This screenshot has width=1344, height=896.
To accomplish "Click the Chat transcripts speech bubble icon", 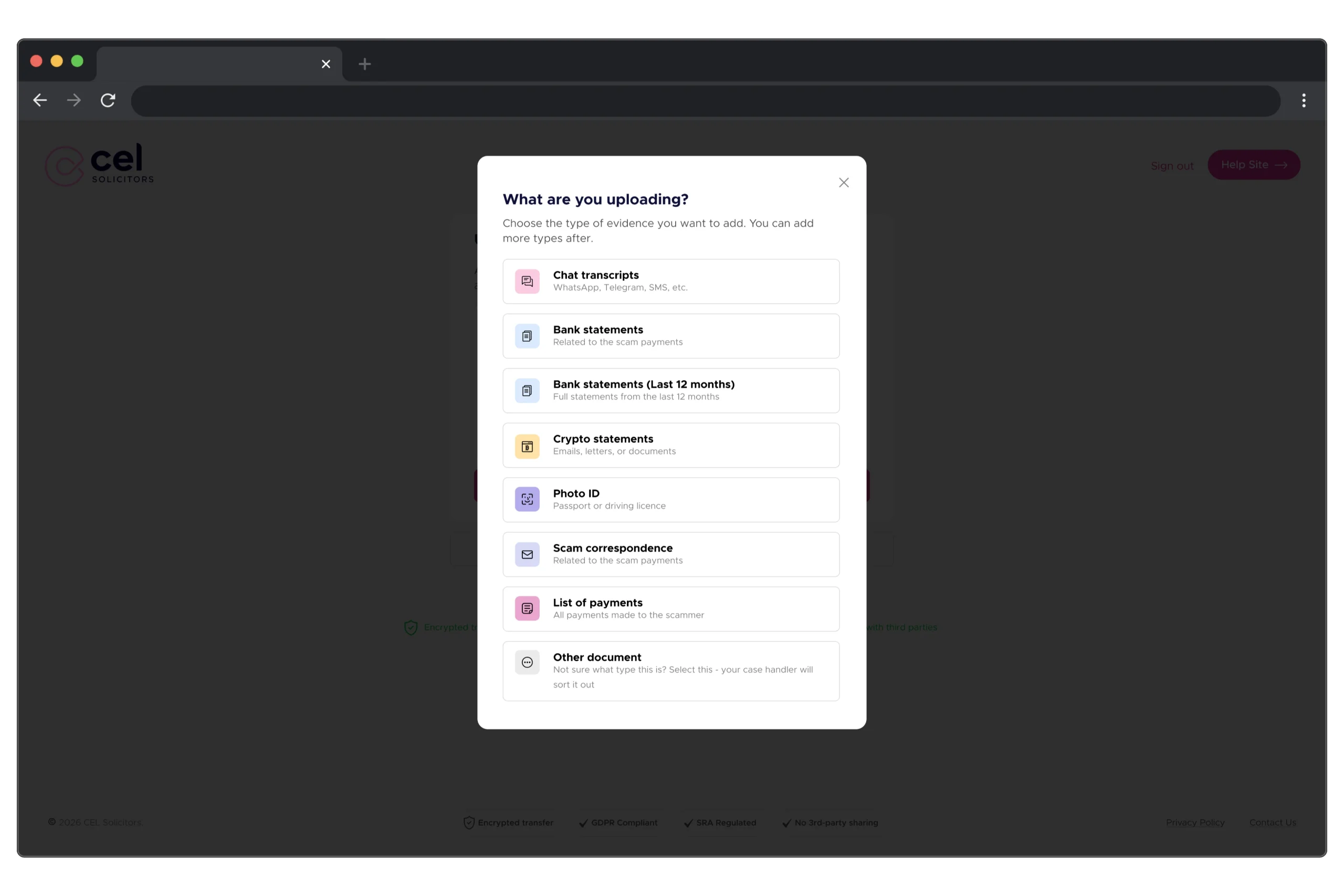I will click(x=527, y=281).
